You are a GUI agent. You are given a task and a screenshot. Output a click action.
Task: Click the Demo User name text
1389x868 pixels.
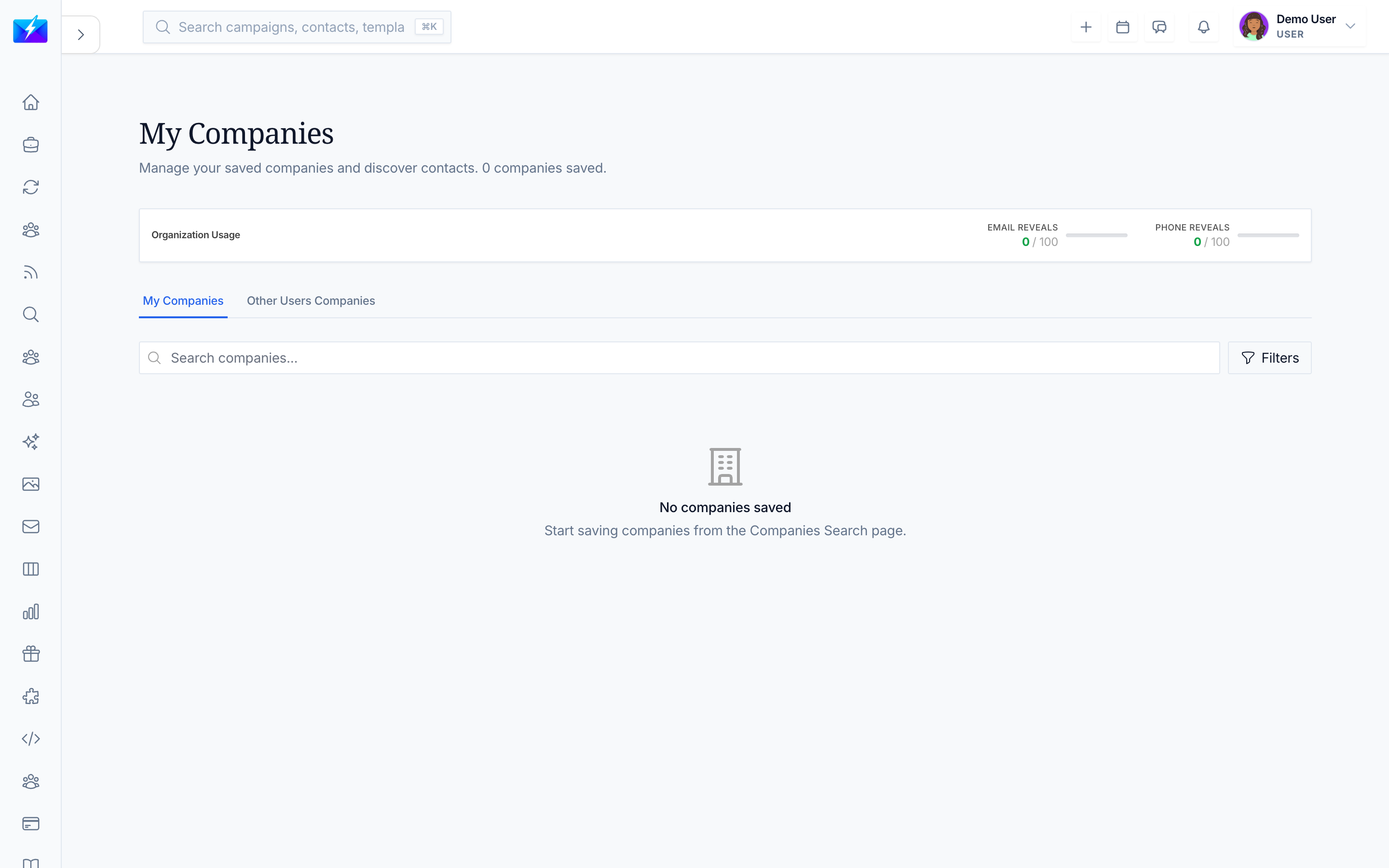[1306, 19]
